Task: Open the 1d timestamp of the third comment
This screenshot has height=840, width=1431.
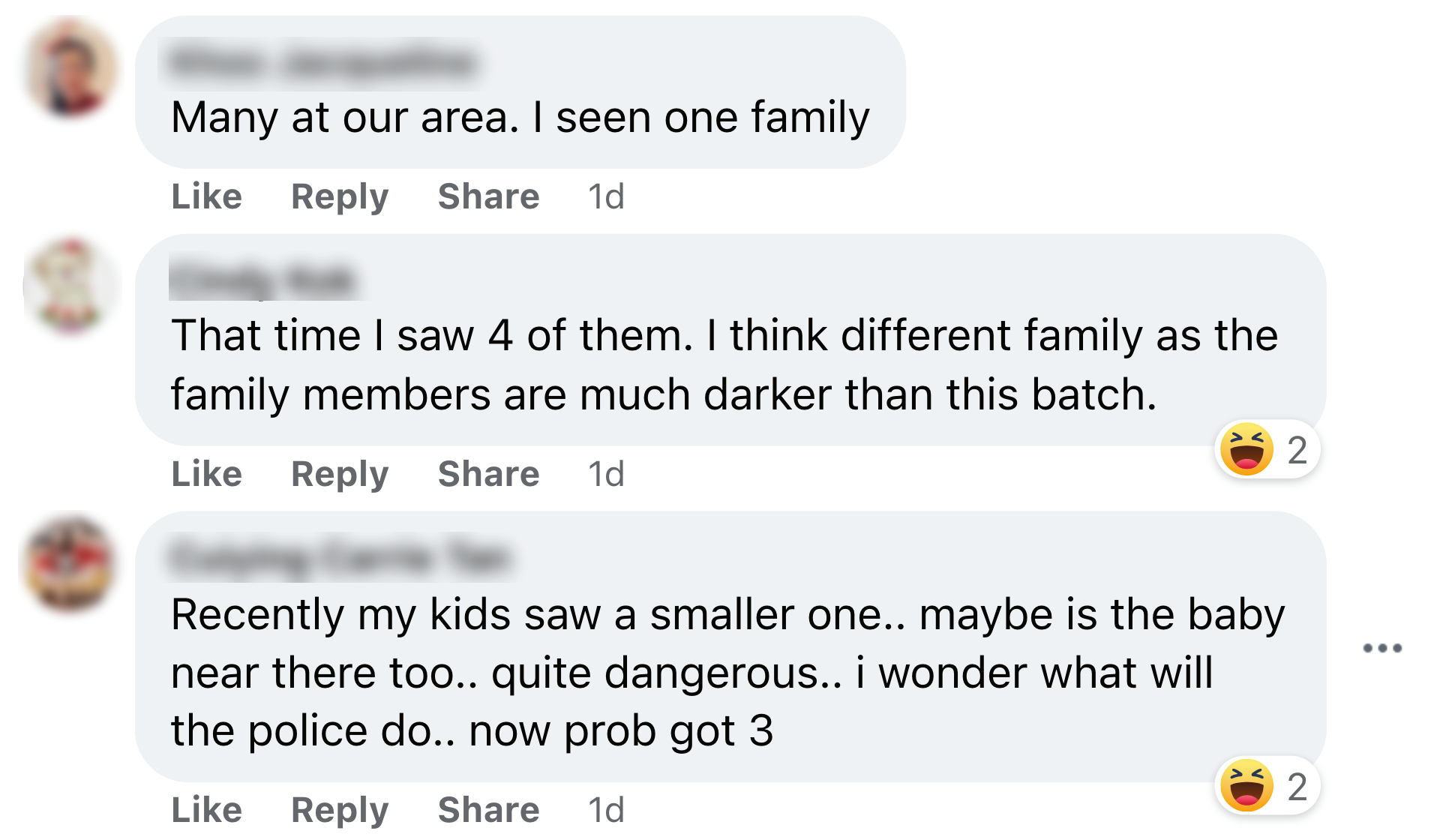Action: [605, 810]
